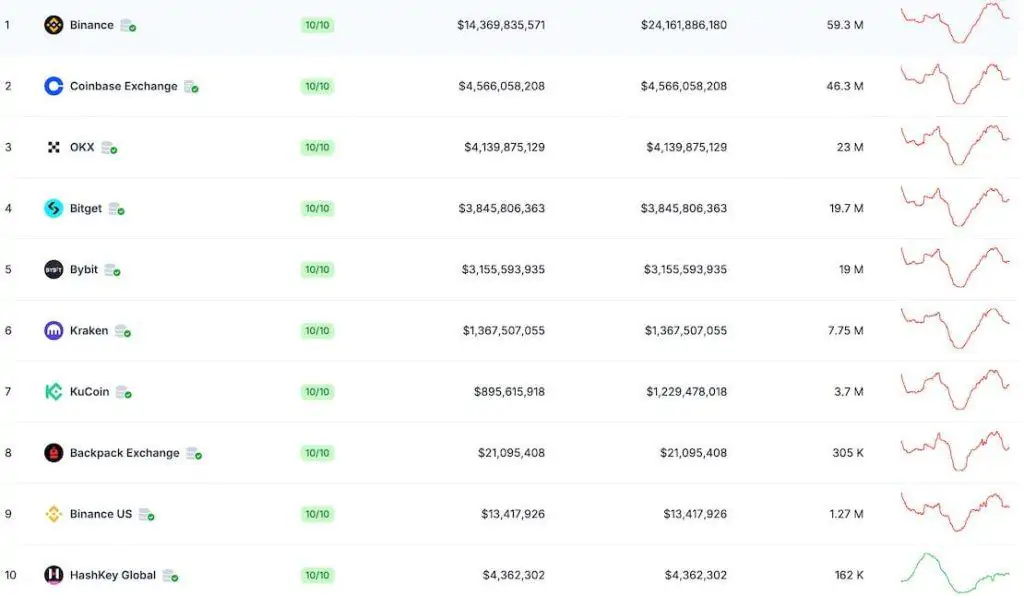The height and width of the screenshot is (596, 1024).
Task: Click proof-of-reserves badge beside Kraken
Action: pos(123,331)
